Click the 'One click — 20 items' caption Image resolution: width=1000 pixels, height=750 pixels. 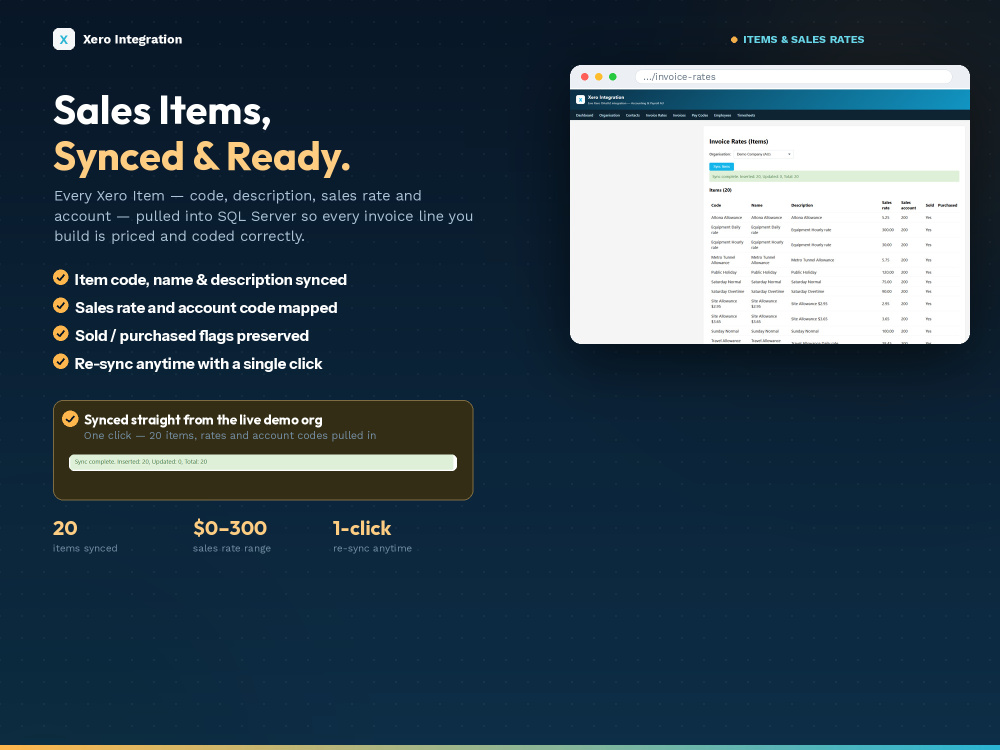230,436
